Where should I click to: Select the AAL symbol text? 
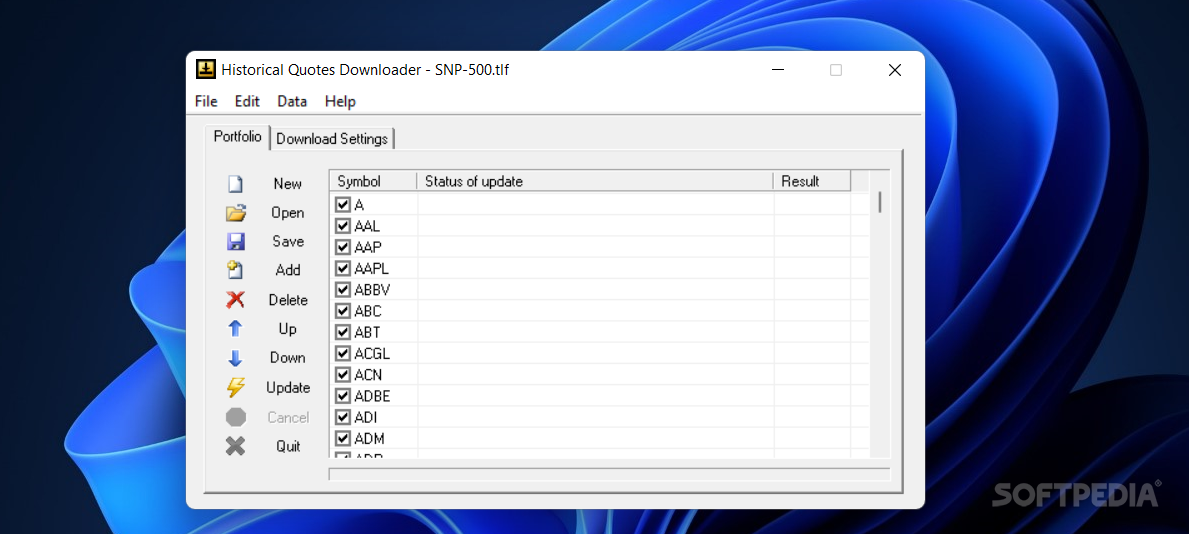(367, 226)
